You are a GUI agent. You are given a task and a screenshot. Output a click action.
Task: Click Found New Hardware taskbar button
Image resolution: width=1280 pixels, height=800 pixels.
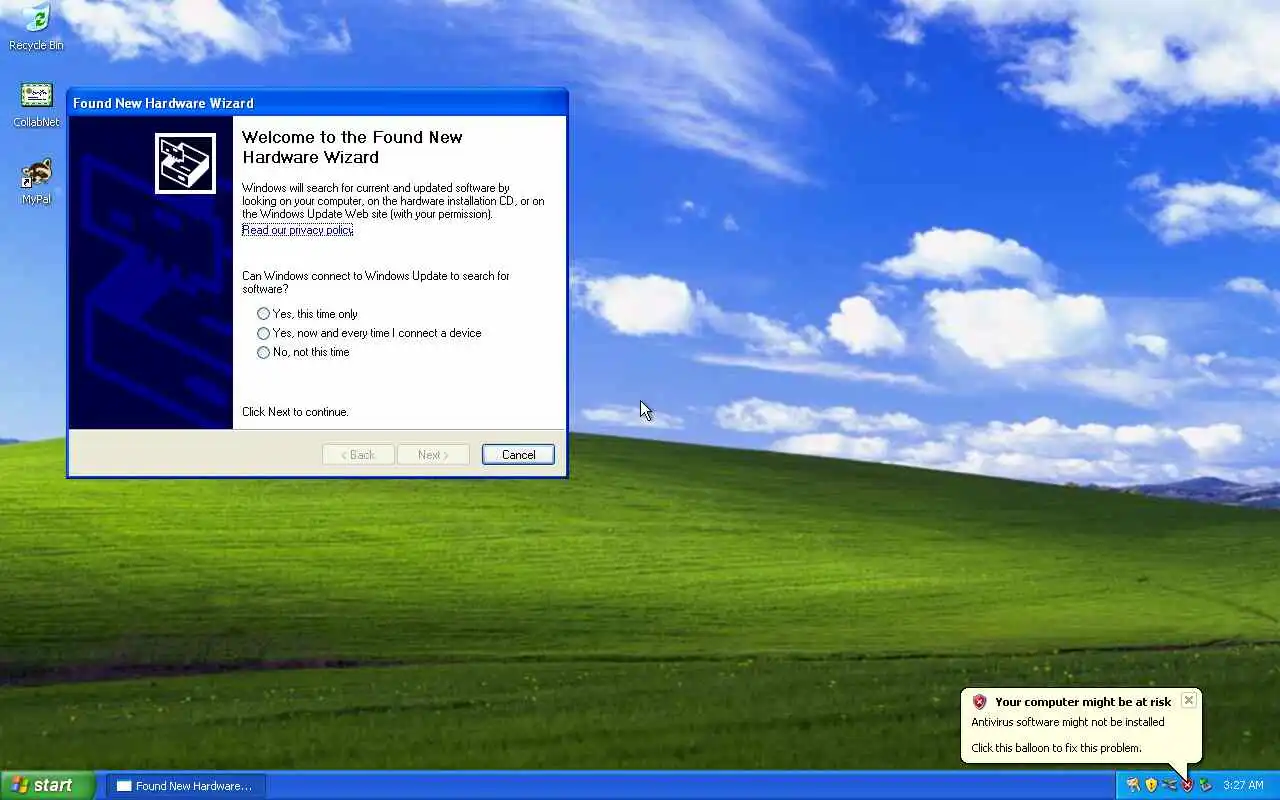pyautogui.click(x=186, y=786)
